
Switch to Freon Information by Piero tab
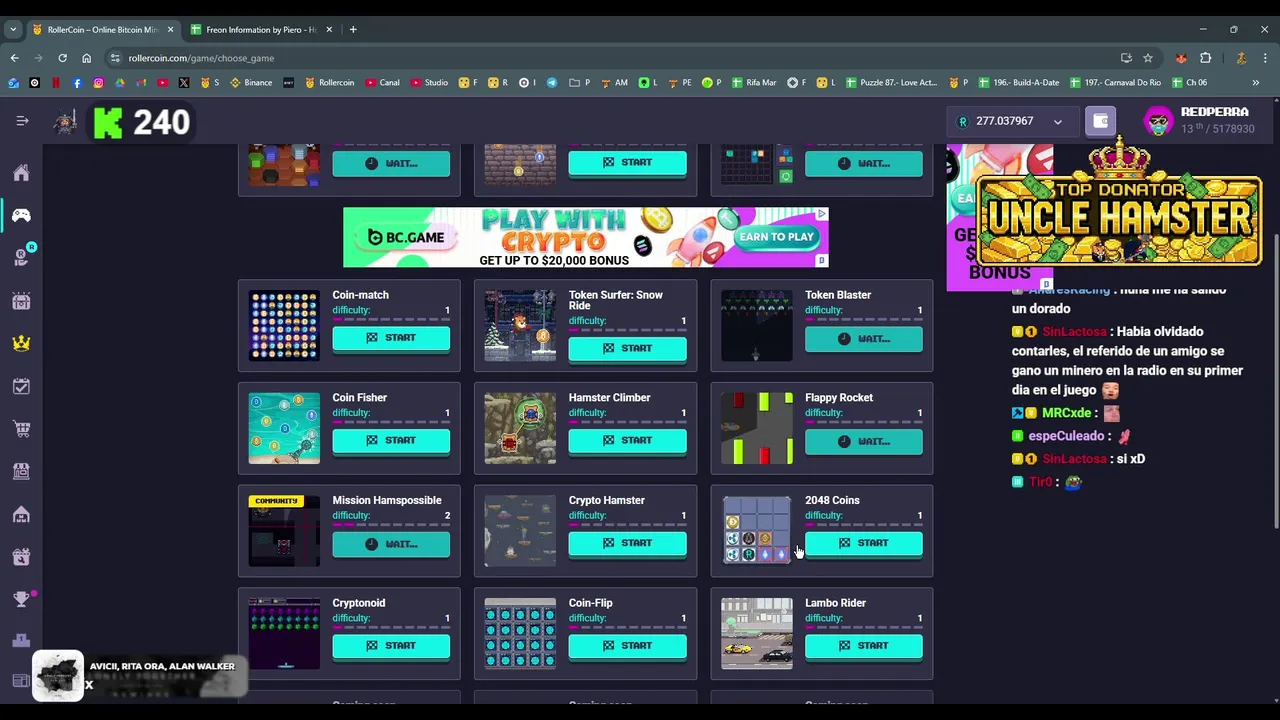pos(261,29)
